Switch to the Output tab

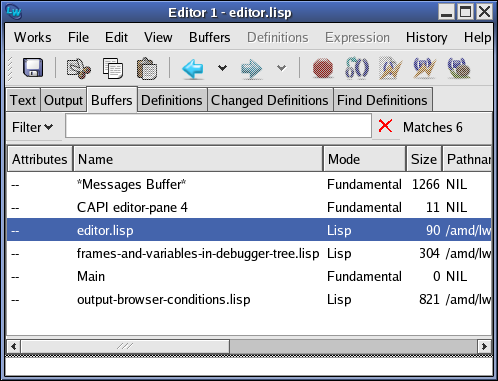point(63,100)
